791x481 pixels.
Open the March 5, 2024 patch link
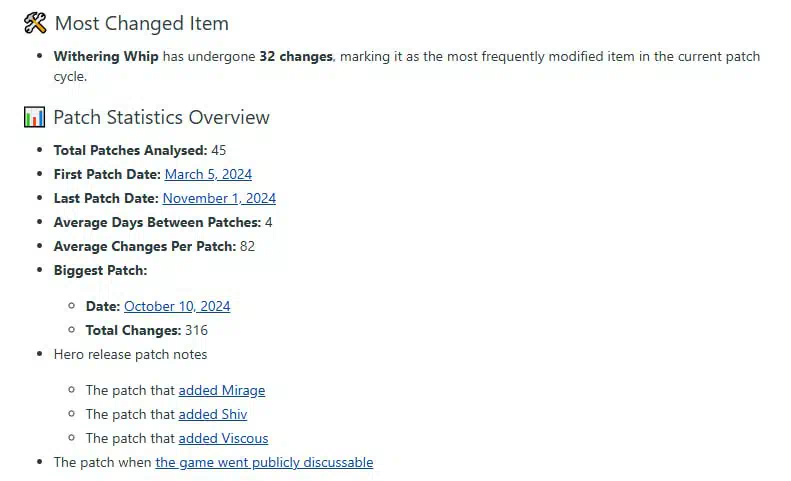(208, 174)
